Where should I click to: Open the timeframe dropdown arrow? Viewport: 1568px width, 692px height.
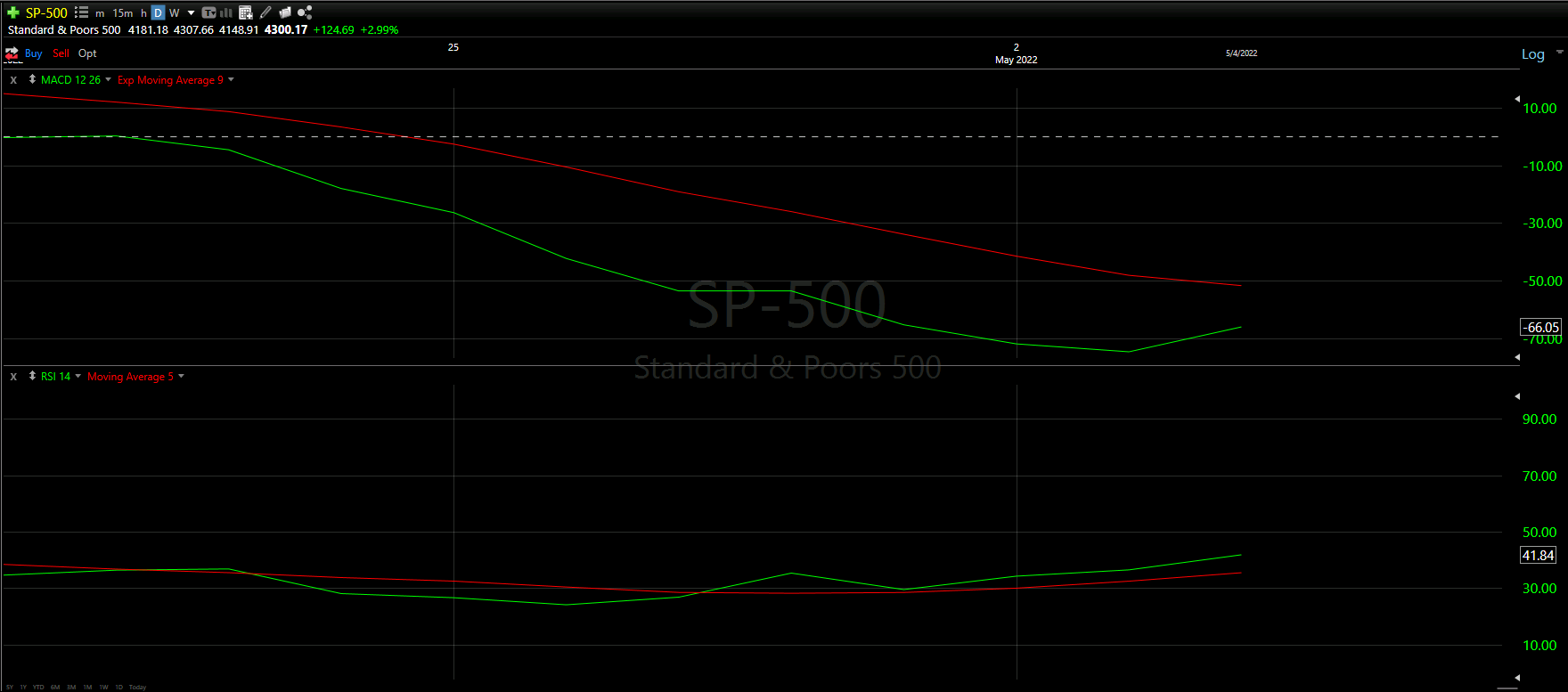[191, 12]
